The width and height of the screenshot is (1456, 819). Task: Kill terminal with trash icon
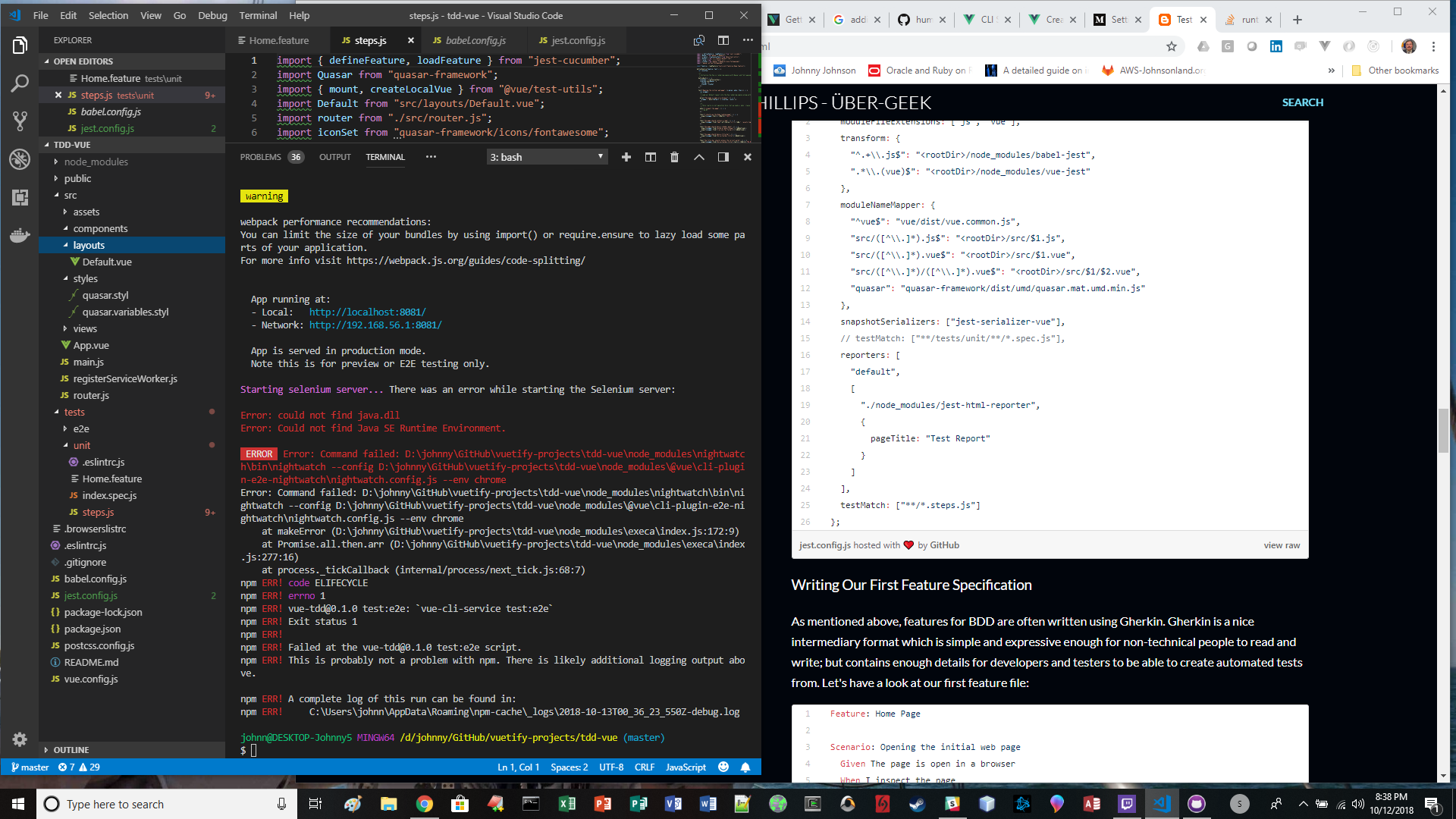[674, 157]
